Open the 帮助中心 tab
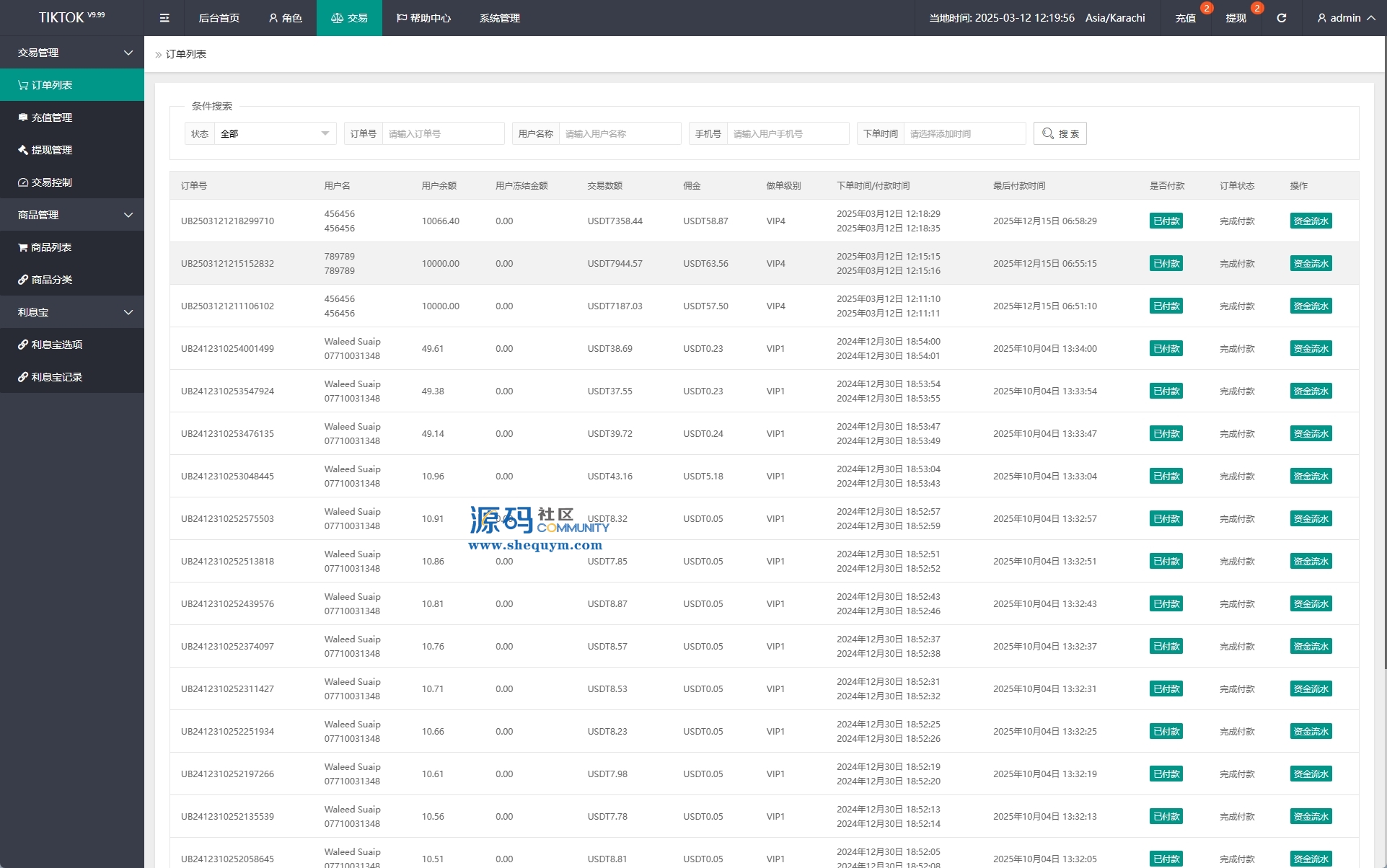 423,18
